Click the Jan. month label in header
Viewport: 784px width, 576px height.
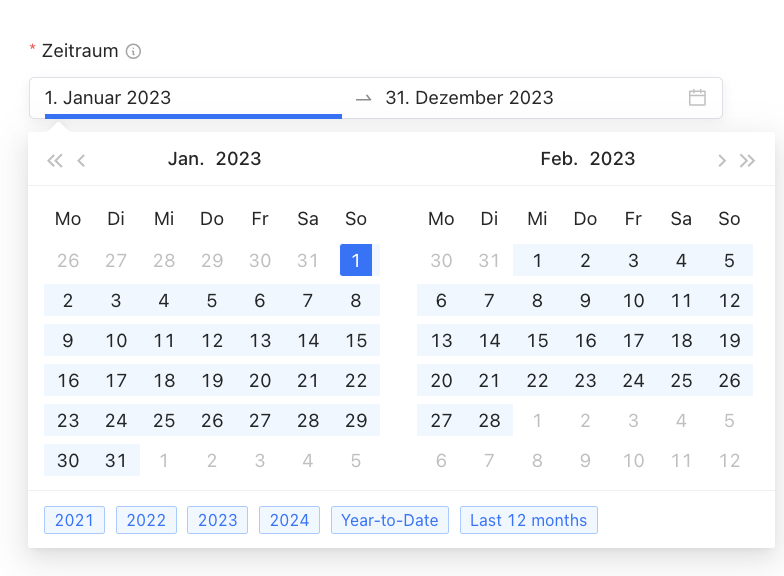tap(186, 159)
